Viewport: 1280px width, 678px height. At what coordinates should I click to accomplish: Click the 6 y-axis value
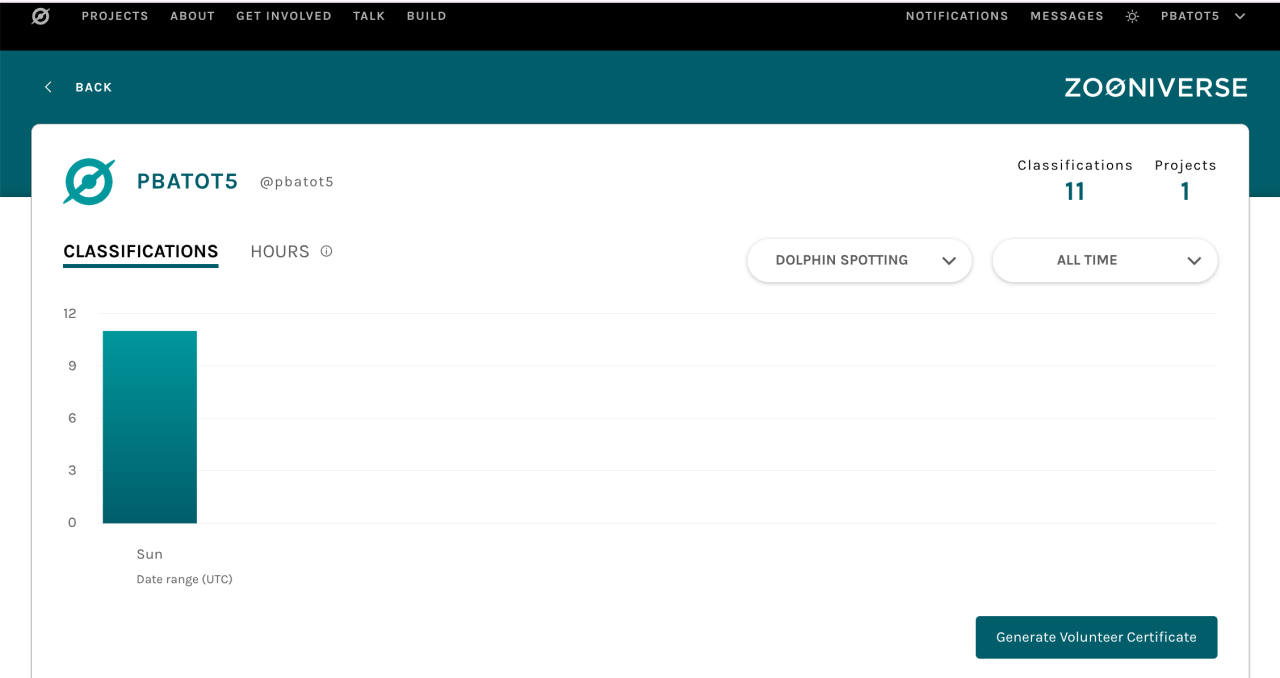coord(72,418)
